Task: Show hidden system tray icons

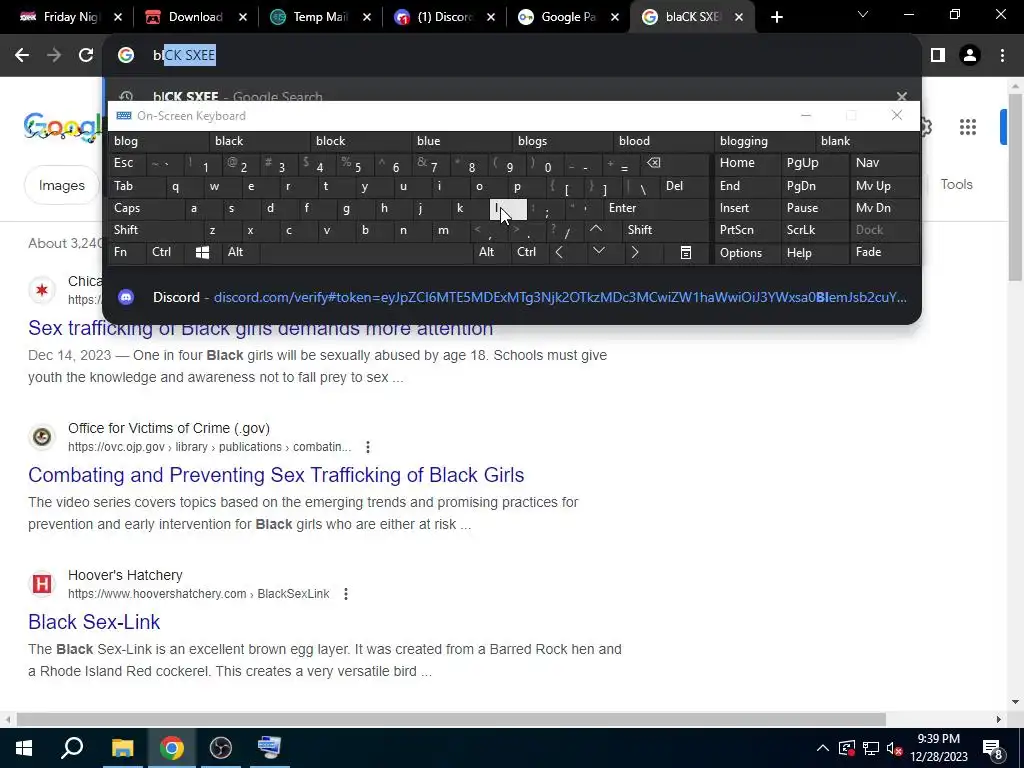Action: point(823,748)
